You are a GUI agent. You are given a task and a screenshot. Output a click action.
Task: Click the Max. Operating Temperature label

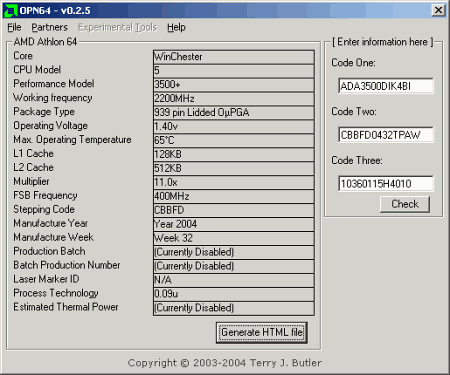tap(72, 140)
